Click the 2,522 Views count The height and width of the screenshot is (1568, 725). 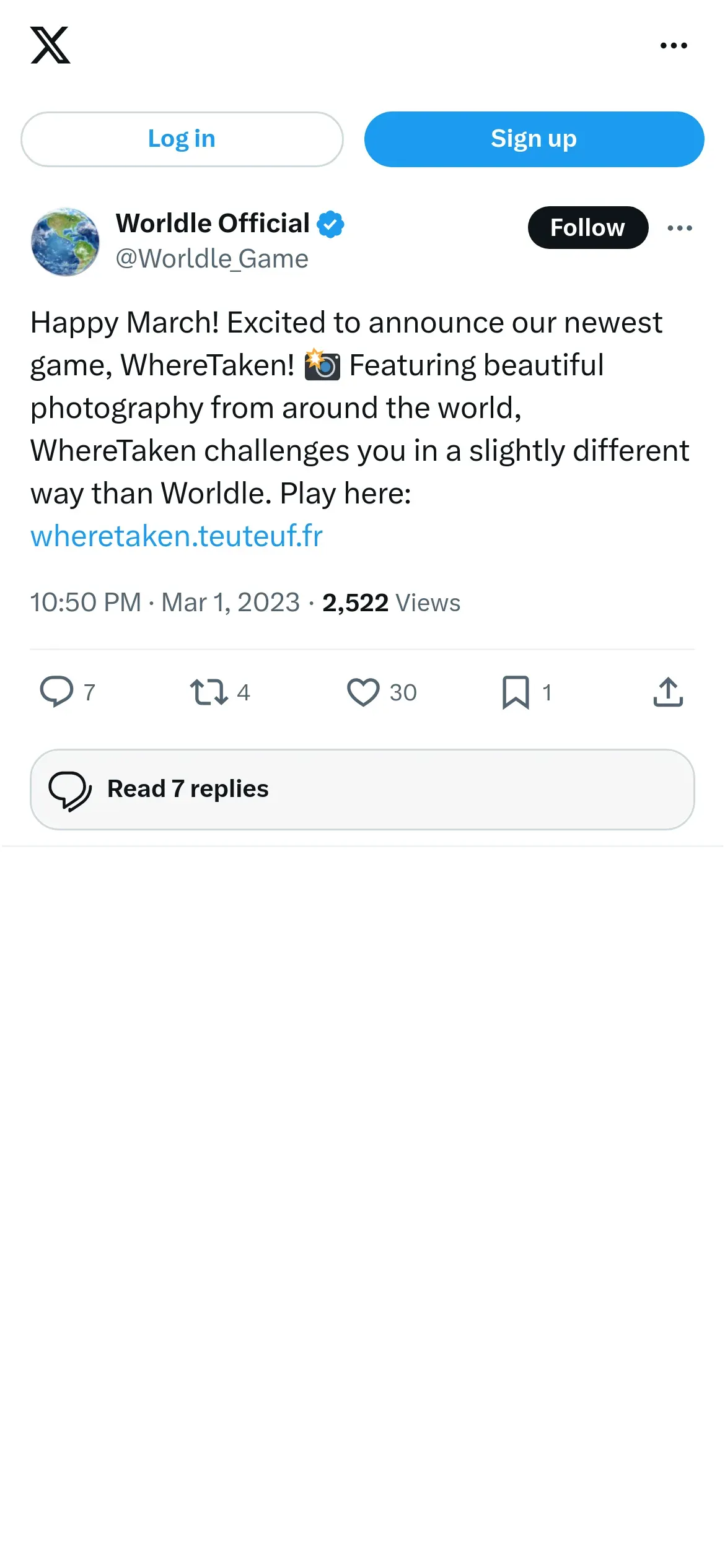[391, 603]
